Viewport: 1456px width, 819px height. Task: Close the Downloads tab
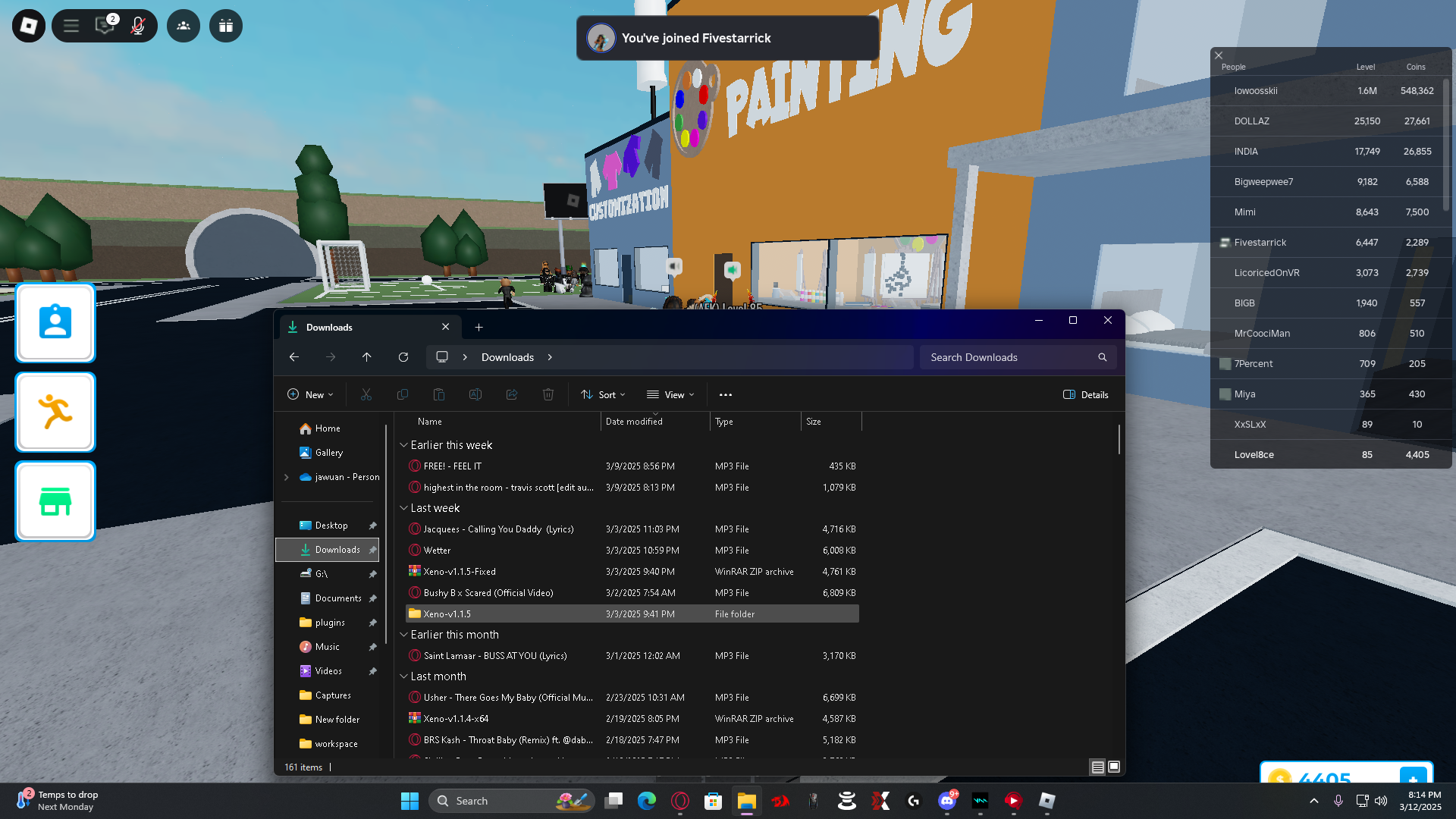click(446, 327)
